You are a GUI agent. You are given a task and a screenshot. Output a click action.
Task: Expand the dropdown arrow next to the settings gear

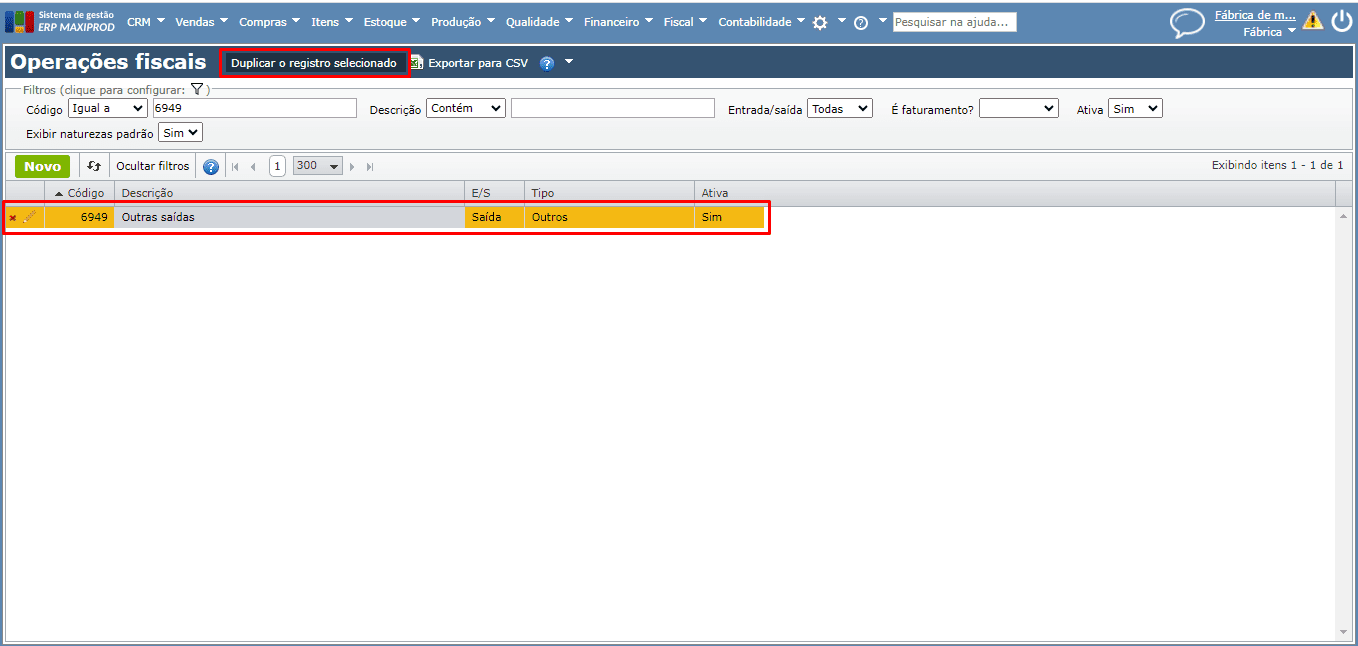[842, 20]
